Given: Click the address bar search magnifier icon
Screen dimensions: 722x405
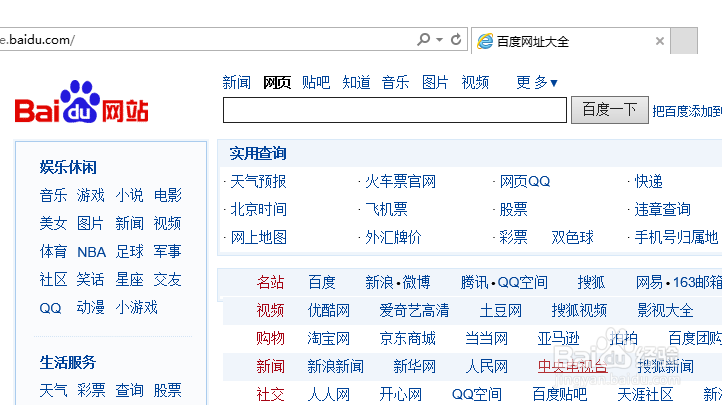Looking at the screenshot, I should tap(423, 40).
